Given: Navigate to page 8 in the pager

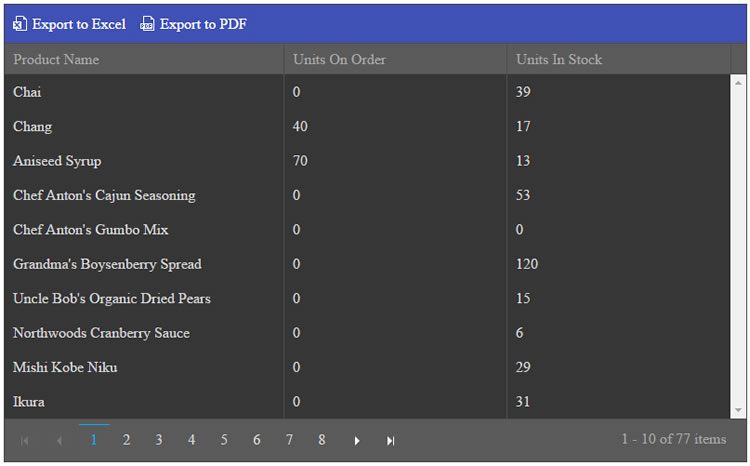Looking at the screenshot, I should (x=322, y=440).
